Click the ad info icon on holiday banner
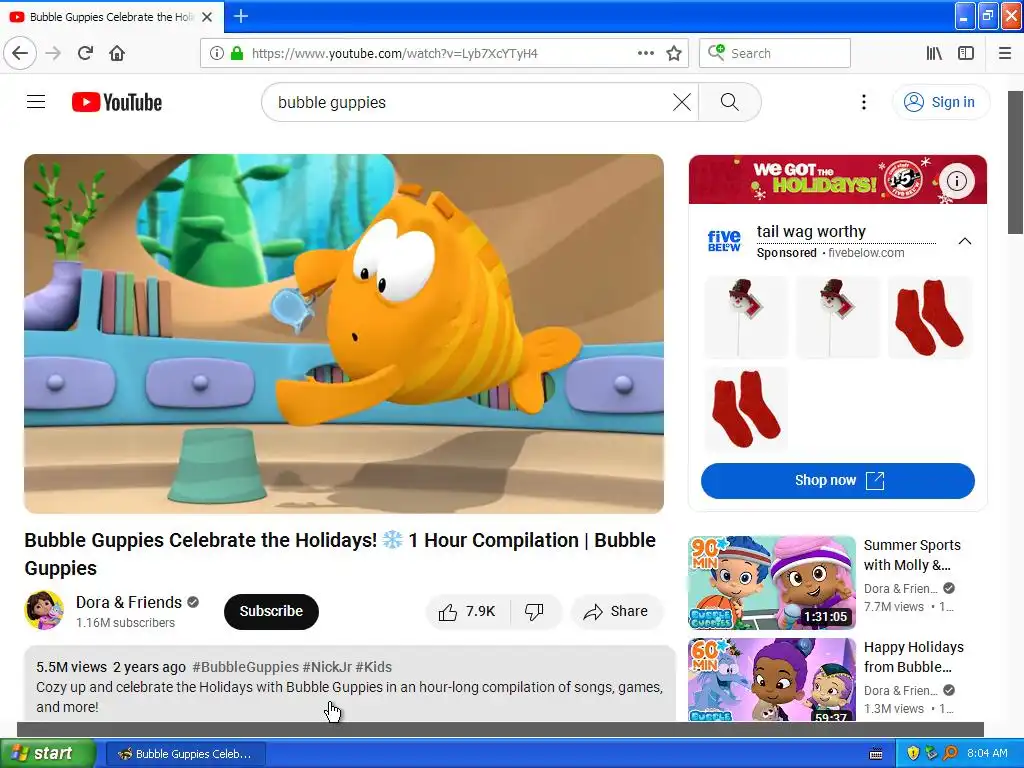Viewport: 1024px width, 768px height. pyautogui.click(x=957, y=181)
